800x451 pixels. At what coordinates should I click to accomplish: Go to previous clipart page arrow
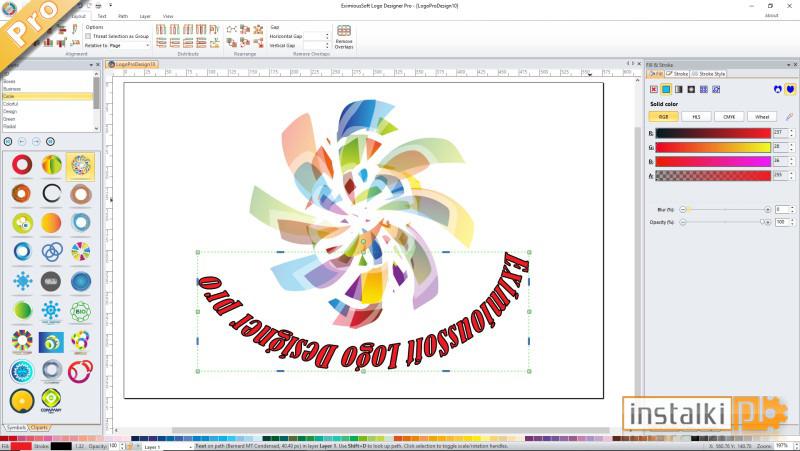pos(22,141)
